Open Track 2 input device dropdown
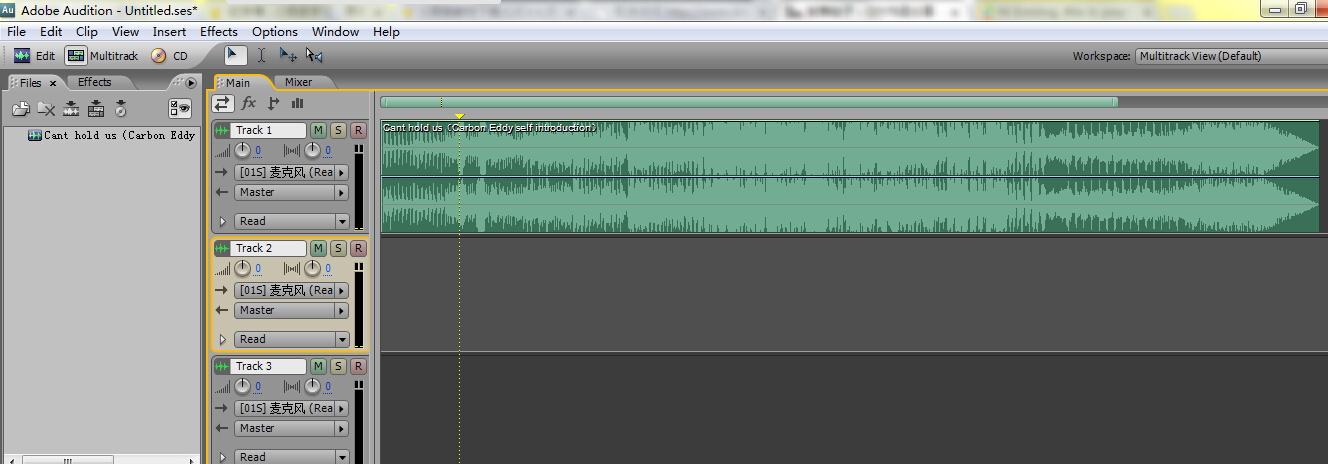The image size is (1328, 464). [x=291, y=290]
